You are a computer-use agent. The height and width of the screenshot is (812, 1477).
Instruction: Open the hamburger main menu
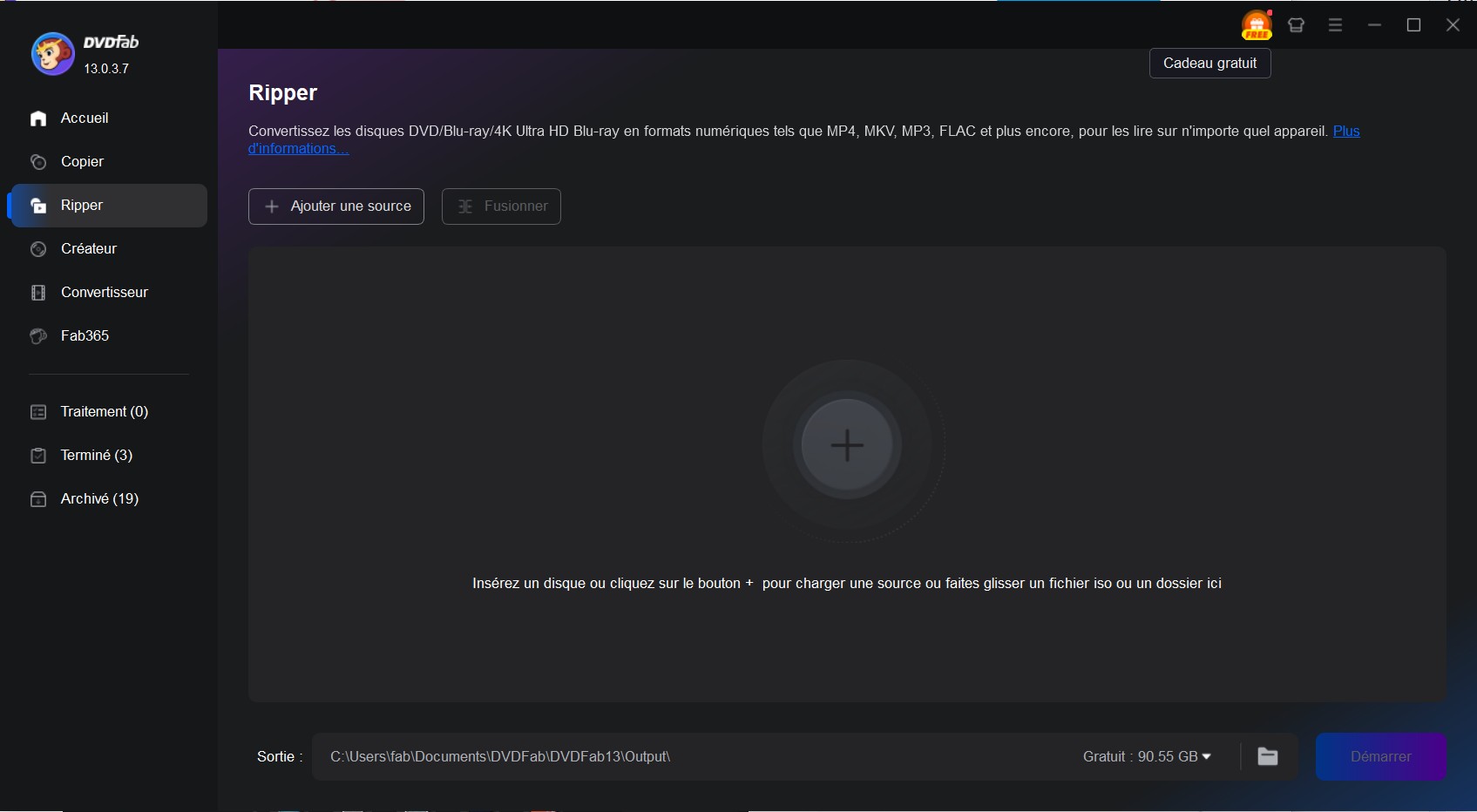(x=1335, y=25)
